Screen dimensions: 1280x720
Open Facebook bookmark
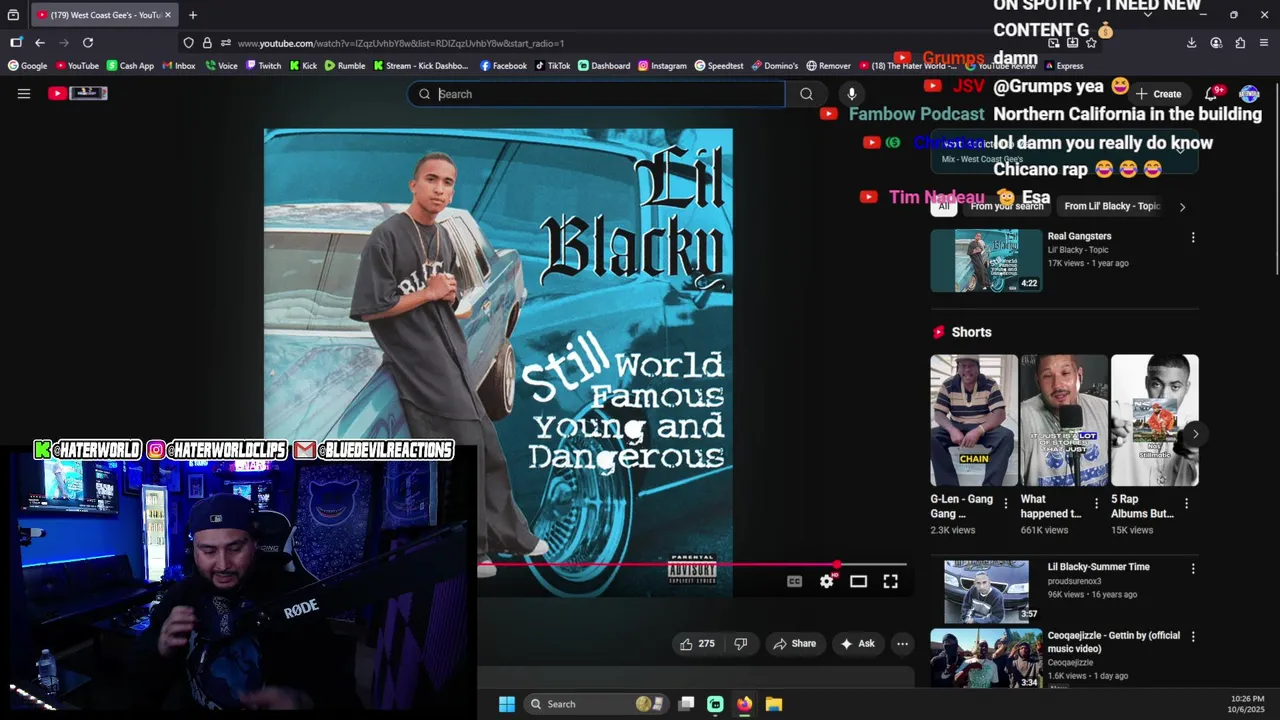(x=503, y=66)
